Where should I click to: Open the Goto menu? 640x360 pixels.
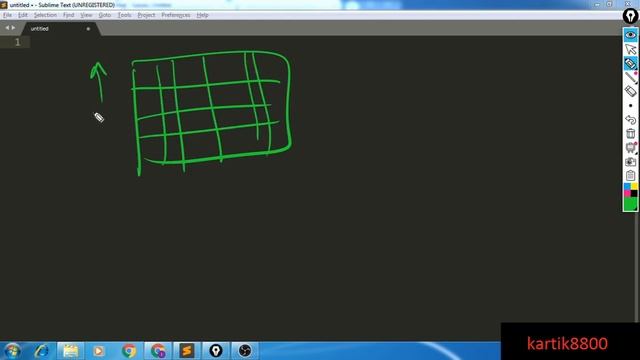104,15
